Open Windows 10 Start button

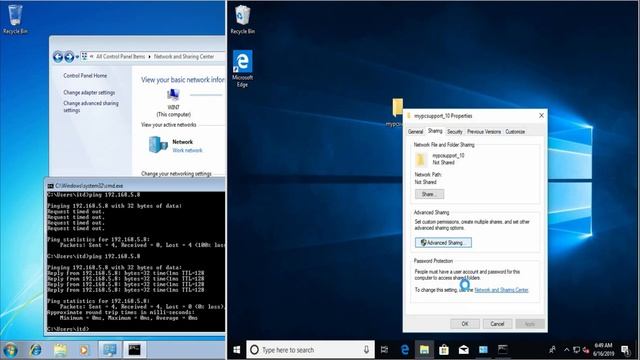click(x=237, y=350)
